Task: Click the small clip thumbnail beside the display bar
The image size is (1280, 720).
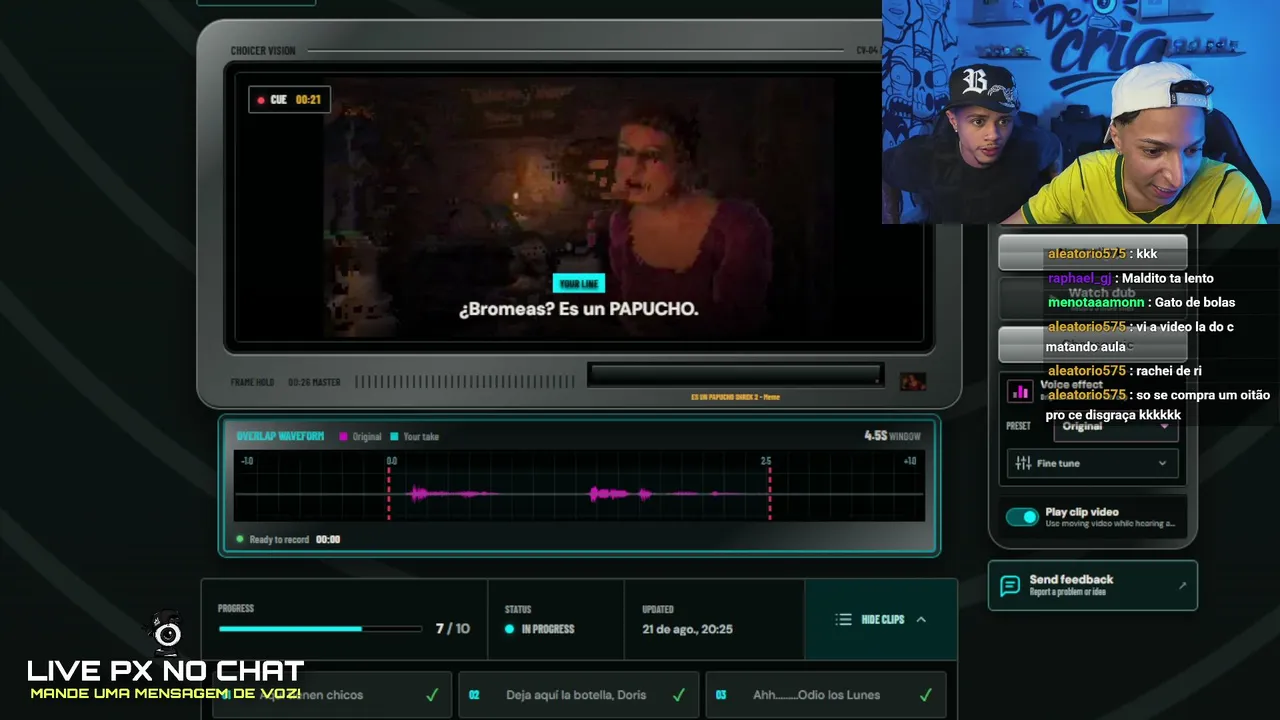Action: pos(912,381)
